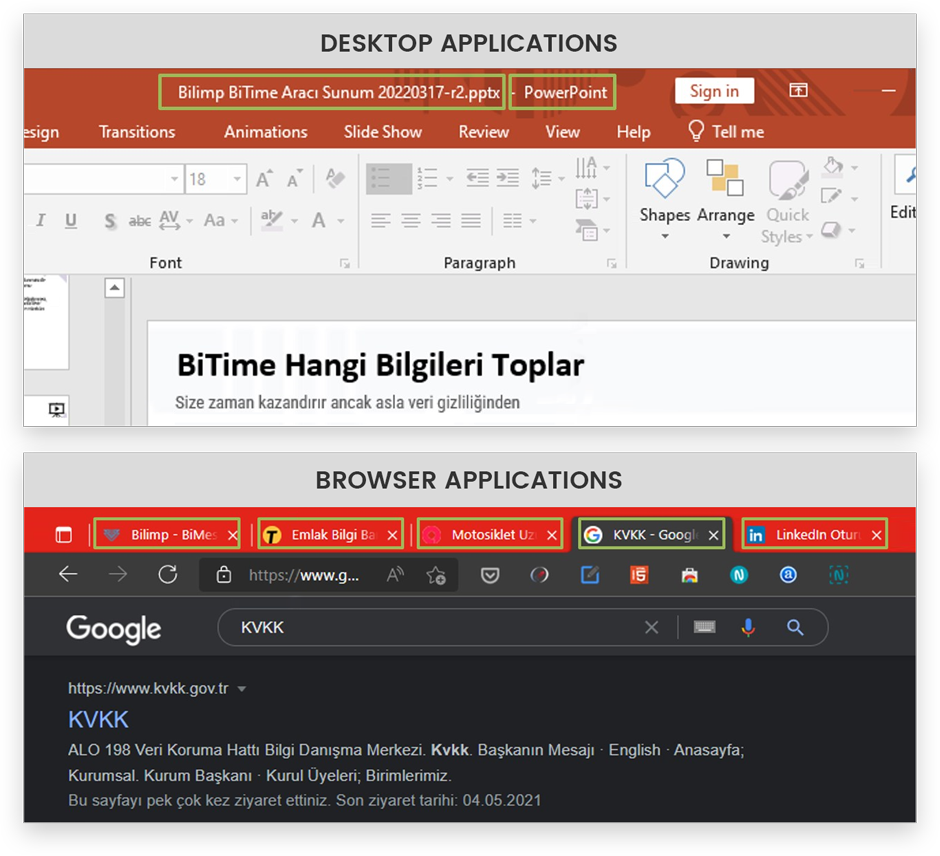940x856 pixels.
Task: Go back in the browser
Action: point(68,574)
